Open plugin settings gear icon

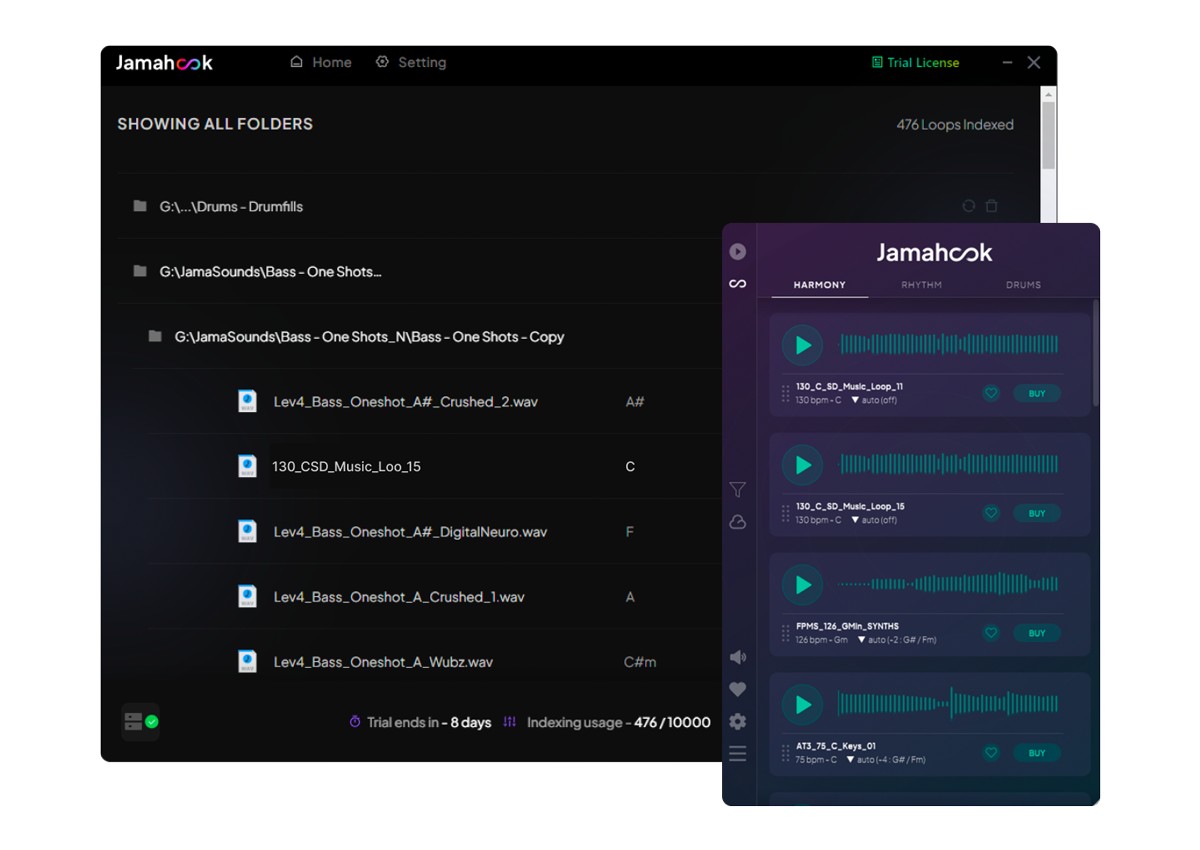(x=738, y=721)
